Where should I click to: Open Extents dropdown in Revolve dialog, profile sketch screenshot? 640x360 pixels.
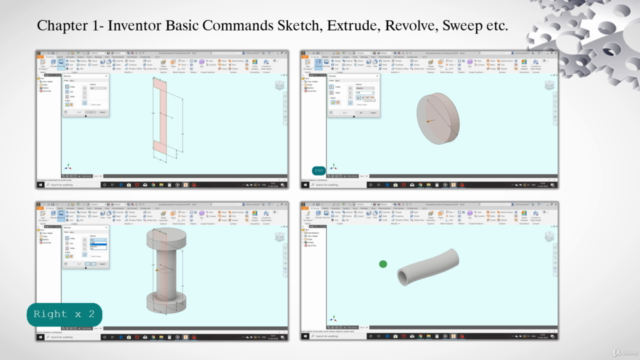coord(98,88)
